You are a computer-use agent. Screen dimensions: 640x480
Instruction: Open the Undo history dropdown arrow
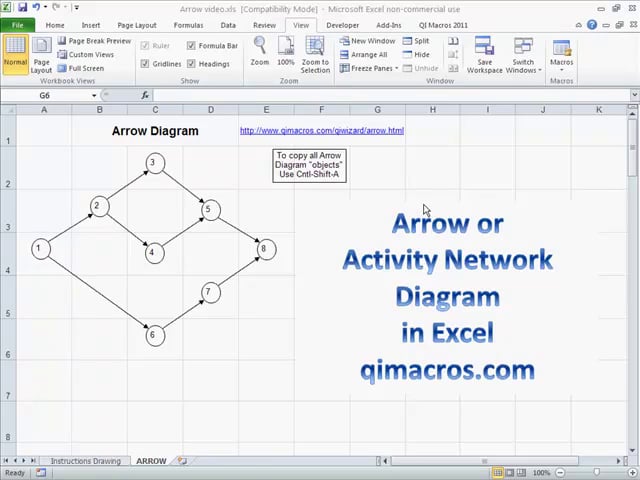[x=45, y=7]
